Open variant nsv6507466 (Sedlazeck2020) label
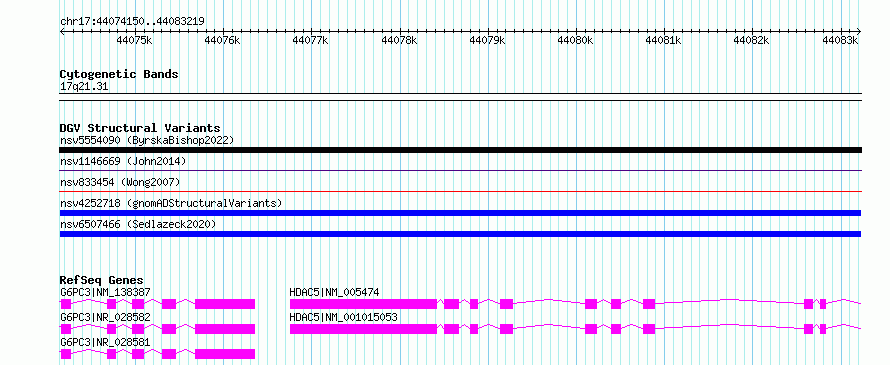 click(x=138, y=224)
